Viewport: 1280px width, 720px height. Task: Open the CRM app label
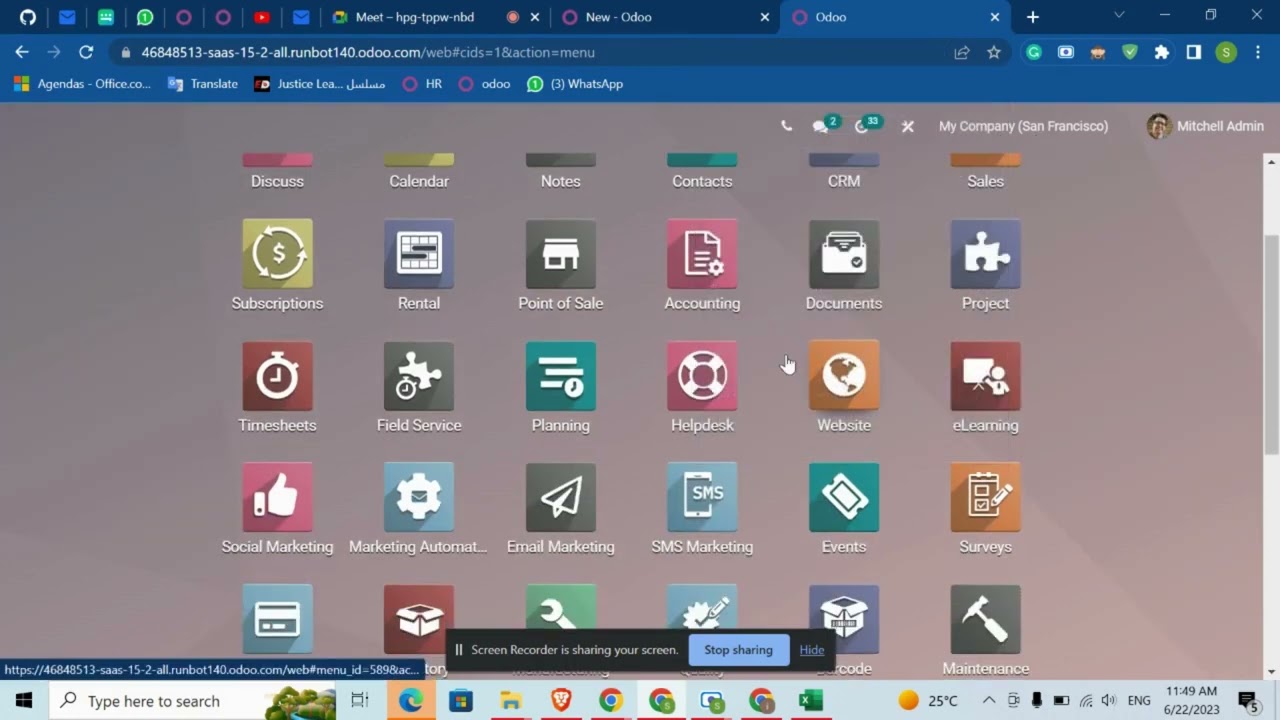pyautogui.click(x=844, y=181)
